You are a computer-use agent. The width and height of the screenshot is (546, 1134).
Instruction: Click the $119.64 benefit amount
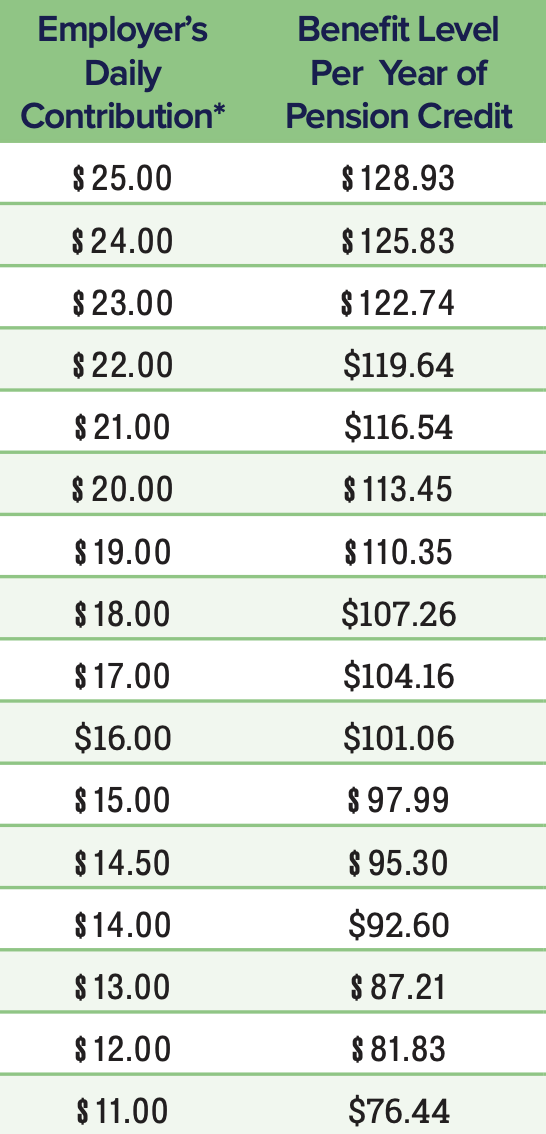(398, 364)
